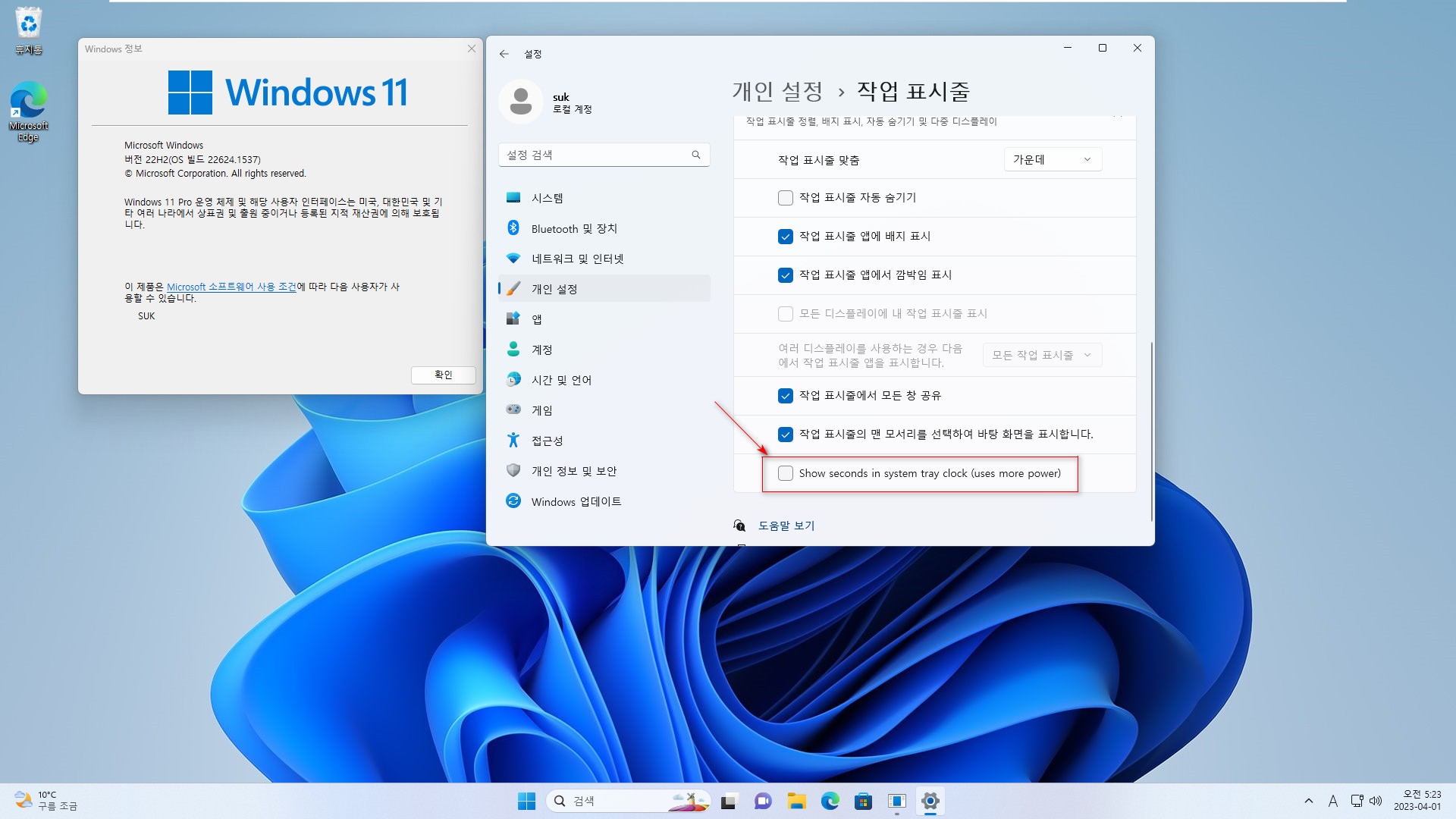Image resolution: width=1456 pixels, height=819 pixels.
Task: Expand the 작업 표시줄 맞춤 dropdown
Action: click(x=1053, y=159)
